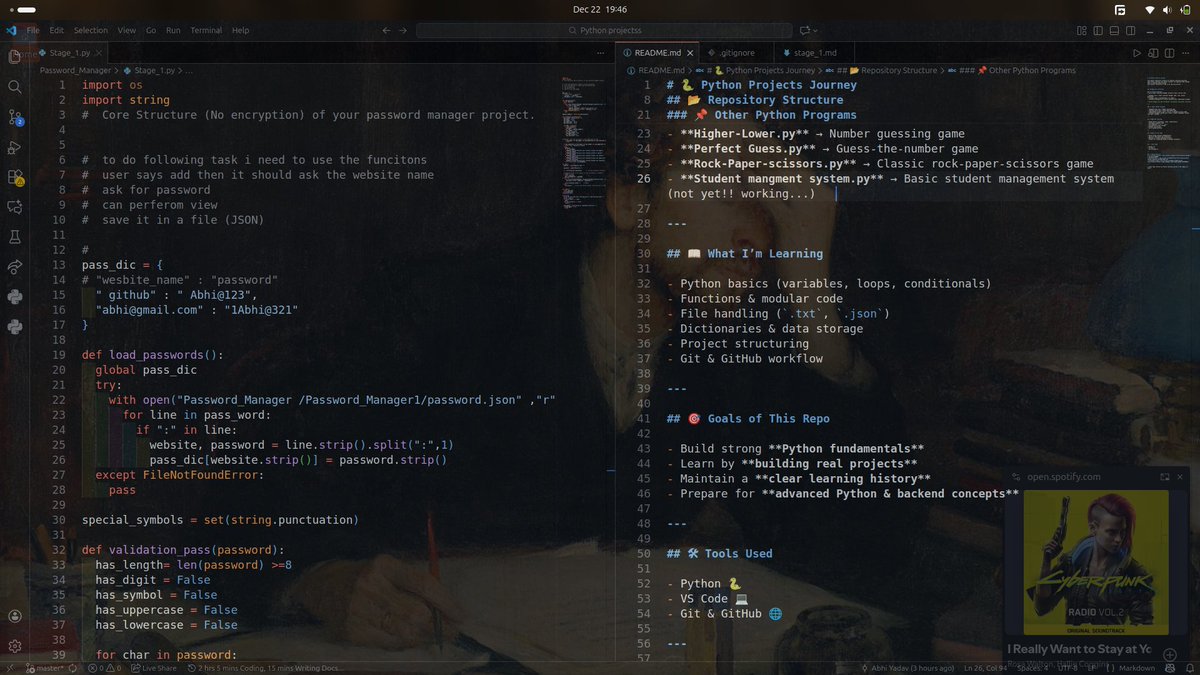Click the "What I'm Learning" heading line
The image size is (1200, 675).
pos(744,254)
